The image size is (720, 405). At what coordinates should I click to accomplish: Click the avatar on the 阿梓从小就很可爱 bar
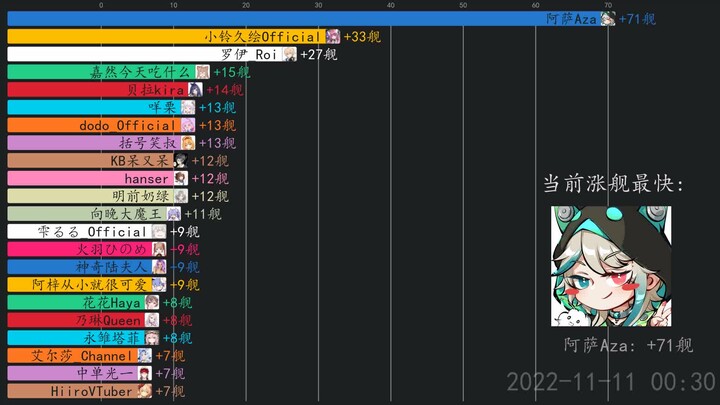tap(159, 285)
